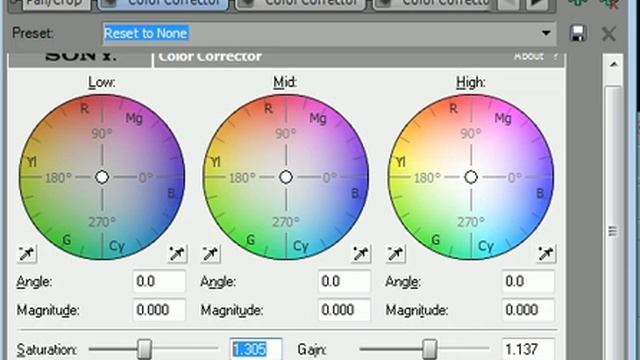Click the Mid wheel label
The width and height of the screenshot is (640, 360).
[285, 83]
